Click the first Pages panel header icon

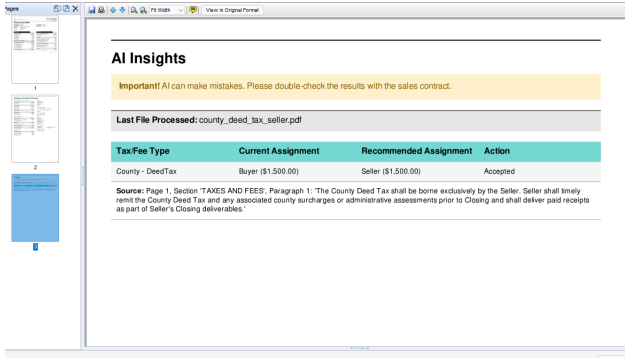(x=57, y=8)
